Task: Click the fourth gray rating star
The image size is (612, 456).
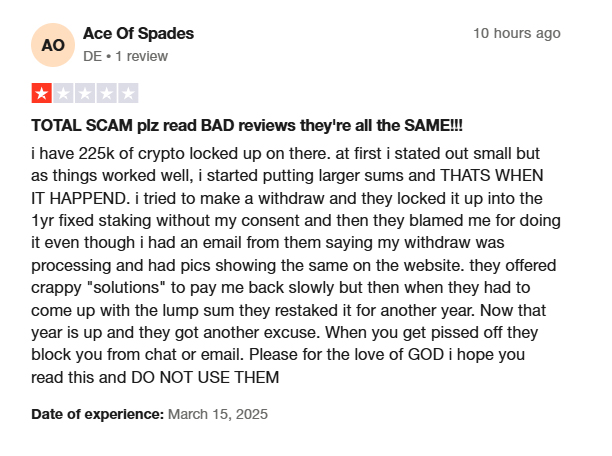Action: pyautogui.click(x=107, y=93)
